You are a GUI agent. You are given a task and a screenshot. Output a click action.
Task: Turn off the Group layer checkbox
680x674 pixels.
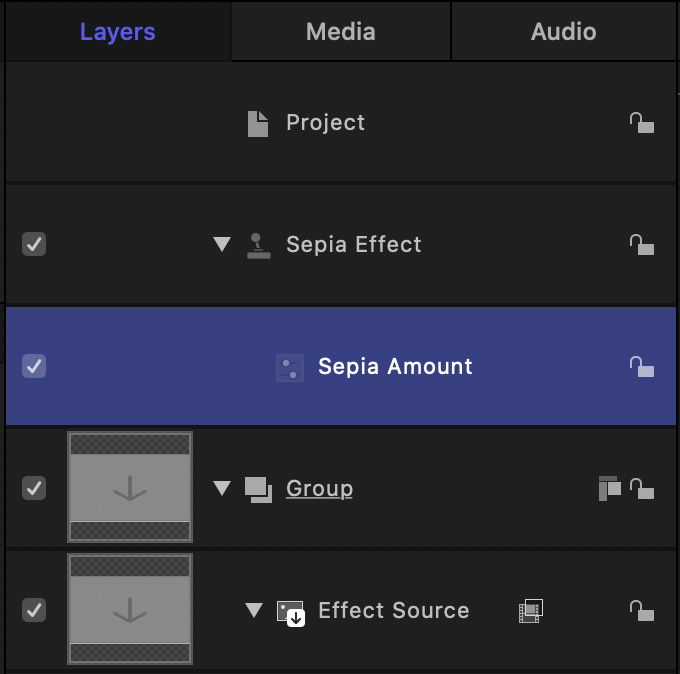coord(34,489)
